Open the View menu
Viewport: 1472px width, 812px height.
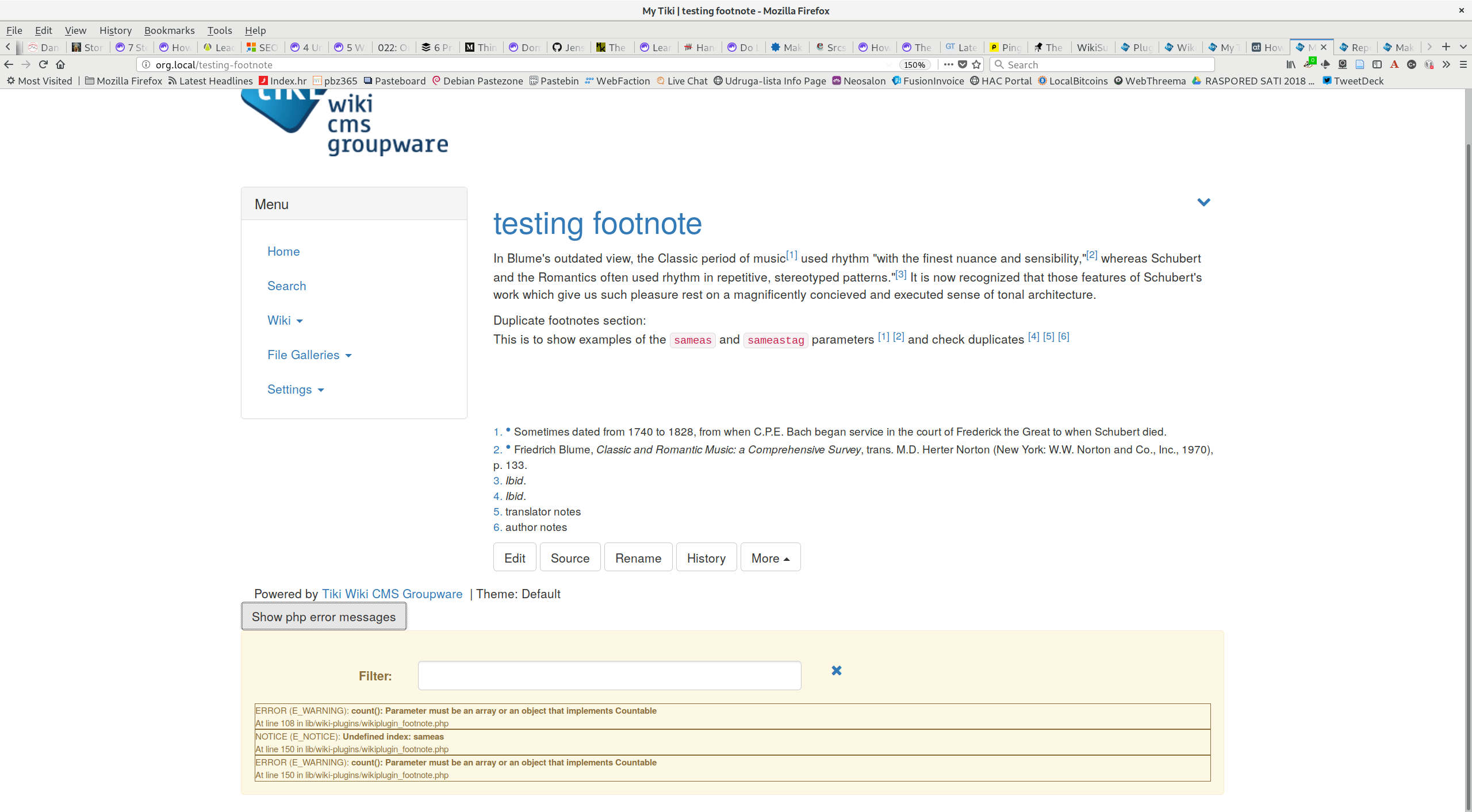pos(75,30)
